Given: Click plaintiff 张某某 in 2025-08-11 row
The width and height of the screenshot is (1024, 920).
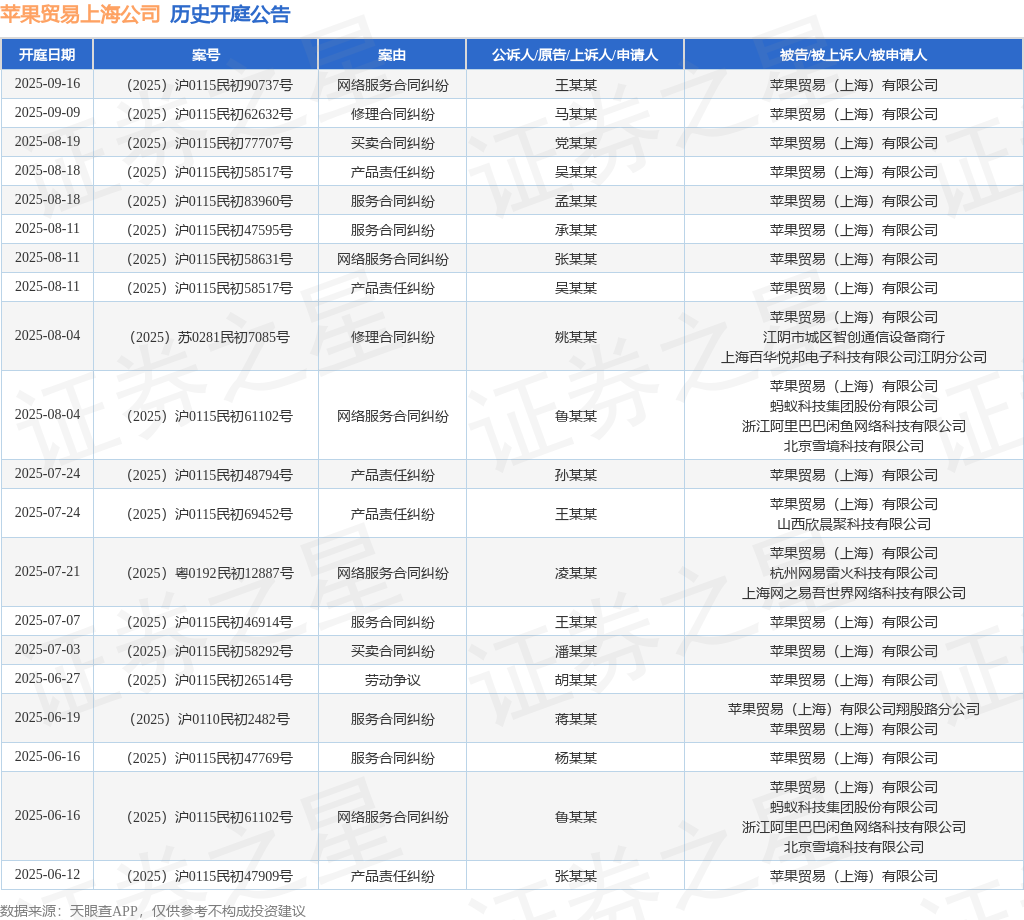Looking at the screenshot, I should [575, 259].
